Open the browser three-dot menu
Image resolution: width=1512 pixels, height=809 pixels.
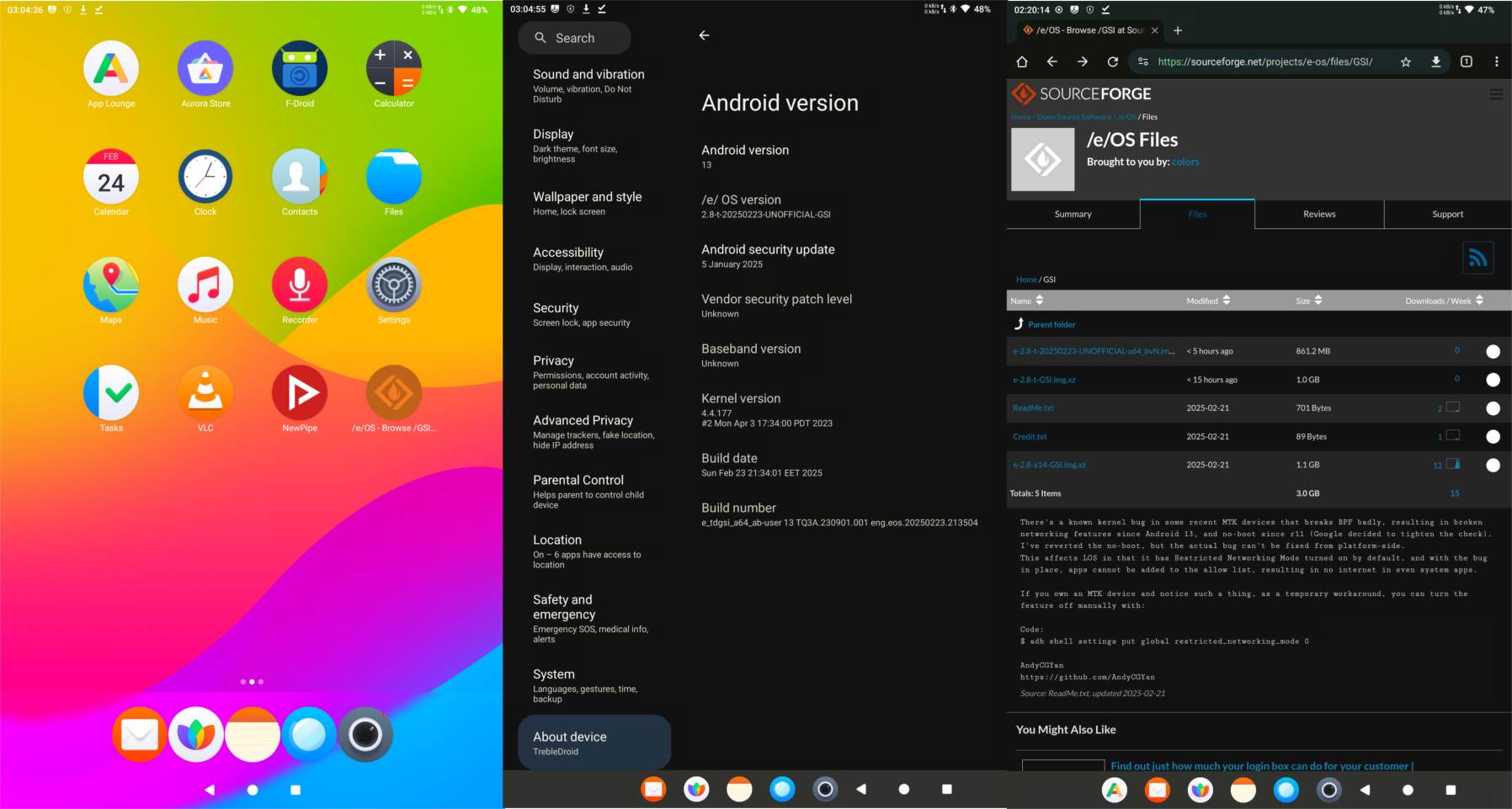tap(1497, 61)
